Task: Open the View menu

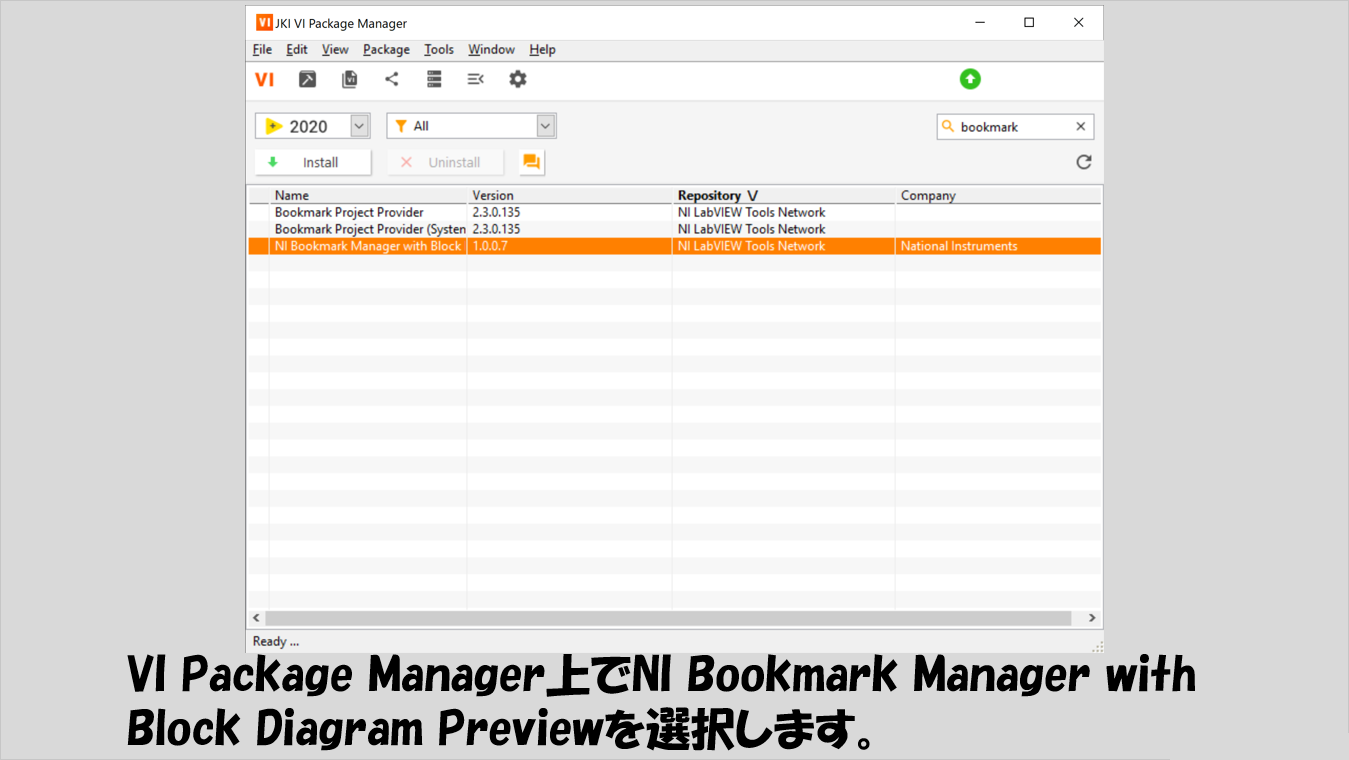Action: click(335, 50)
